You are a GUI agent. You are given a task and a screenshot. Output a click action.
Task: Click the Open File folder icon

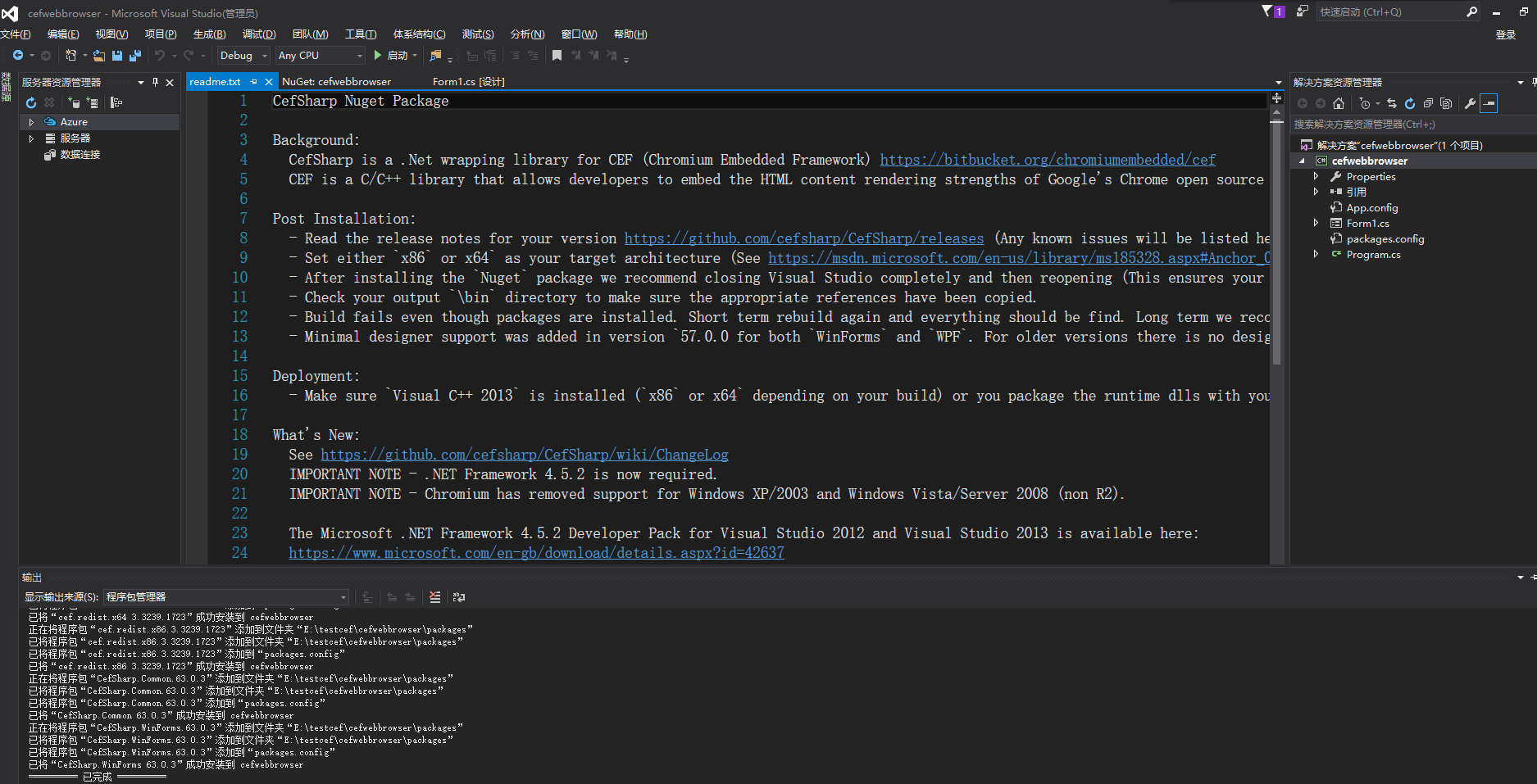98,56
